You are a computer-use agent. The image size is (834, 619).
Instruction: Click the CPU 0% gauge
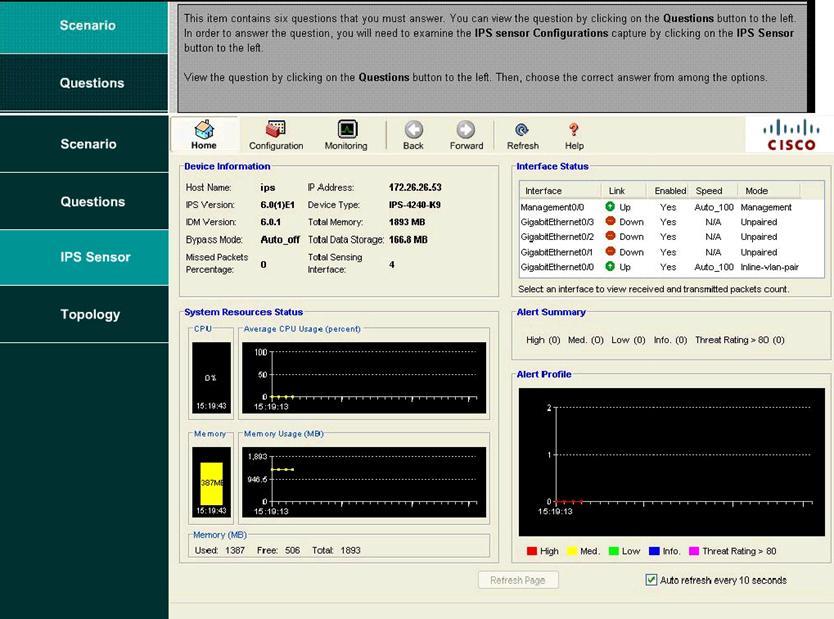211,378
